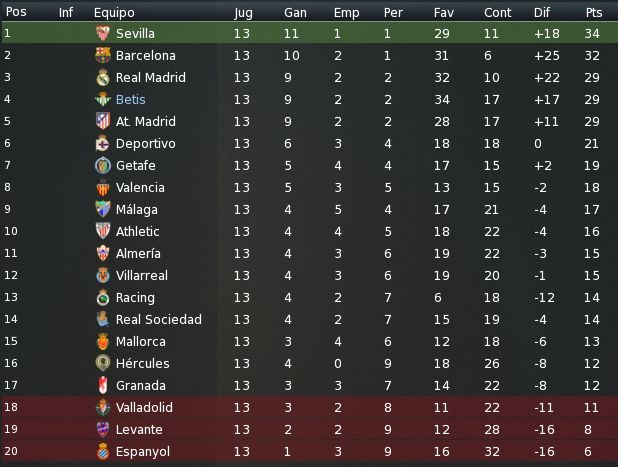Click the Betis club crest icon
Image resolution: width=618 pixels, height=467 pixels.
tap(103, 99)
